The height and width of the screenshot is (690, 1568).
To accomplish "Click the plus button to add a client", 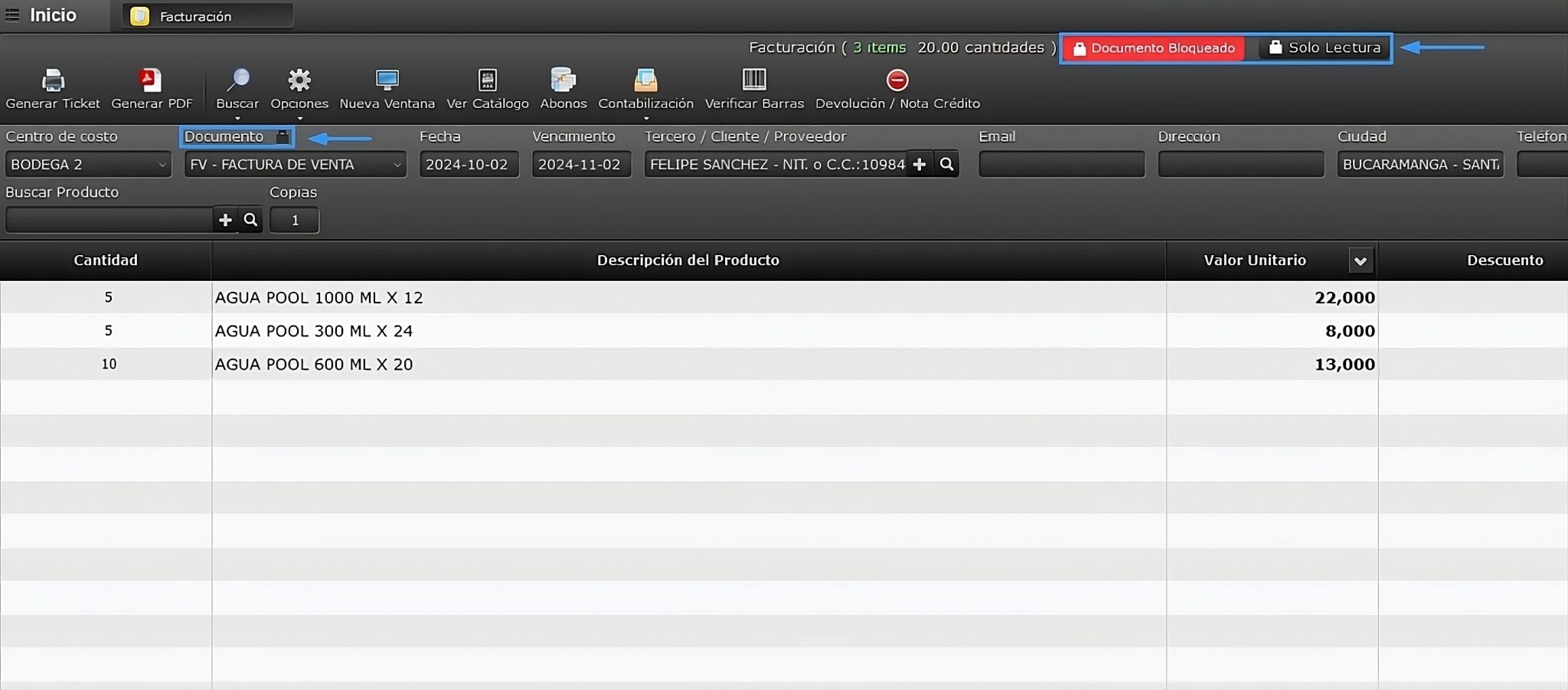I will click(x=920, y=164).
